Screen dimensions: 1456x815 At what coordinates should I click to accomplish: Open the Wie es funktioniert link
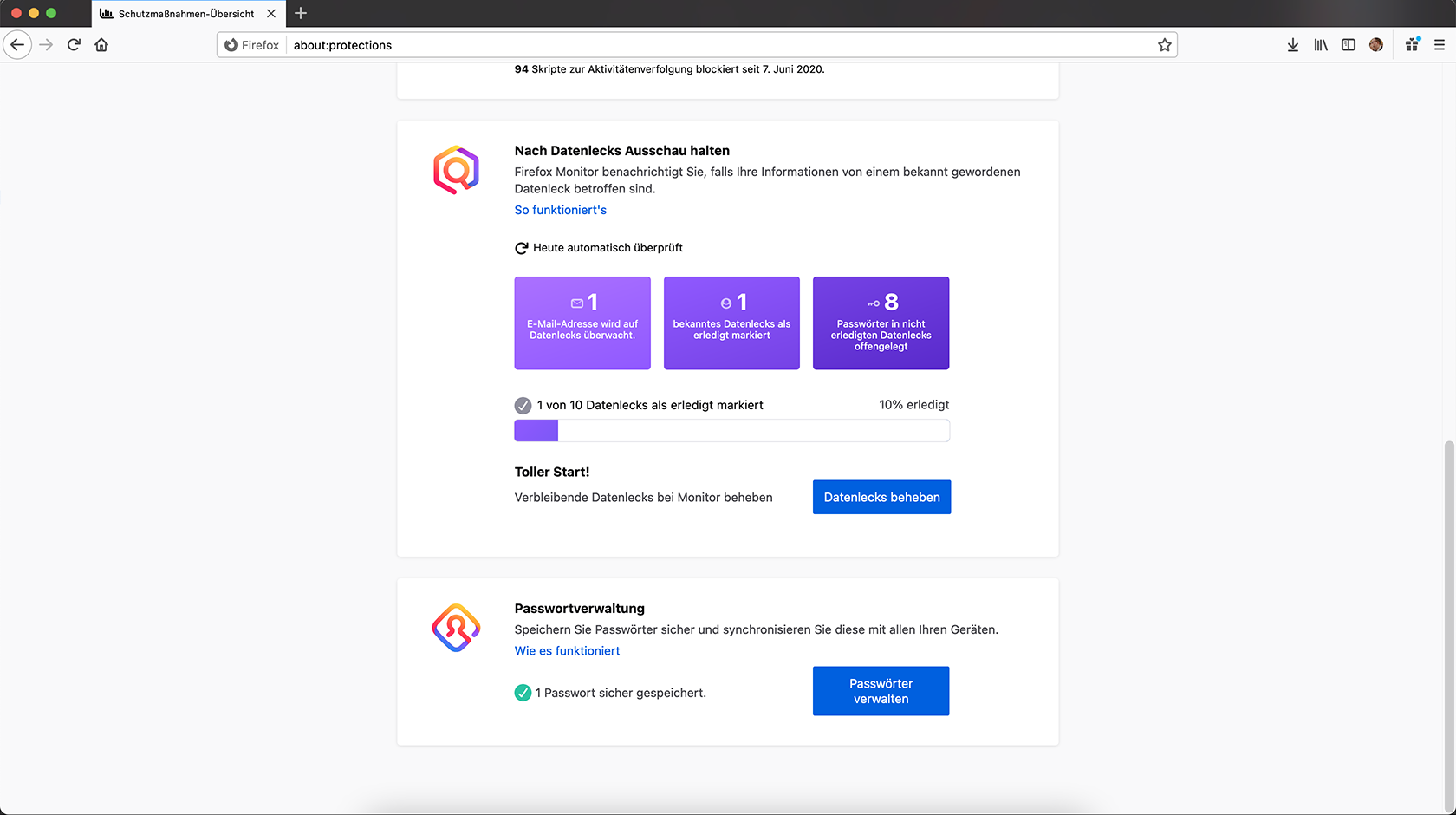tap(568, 651)
